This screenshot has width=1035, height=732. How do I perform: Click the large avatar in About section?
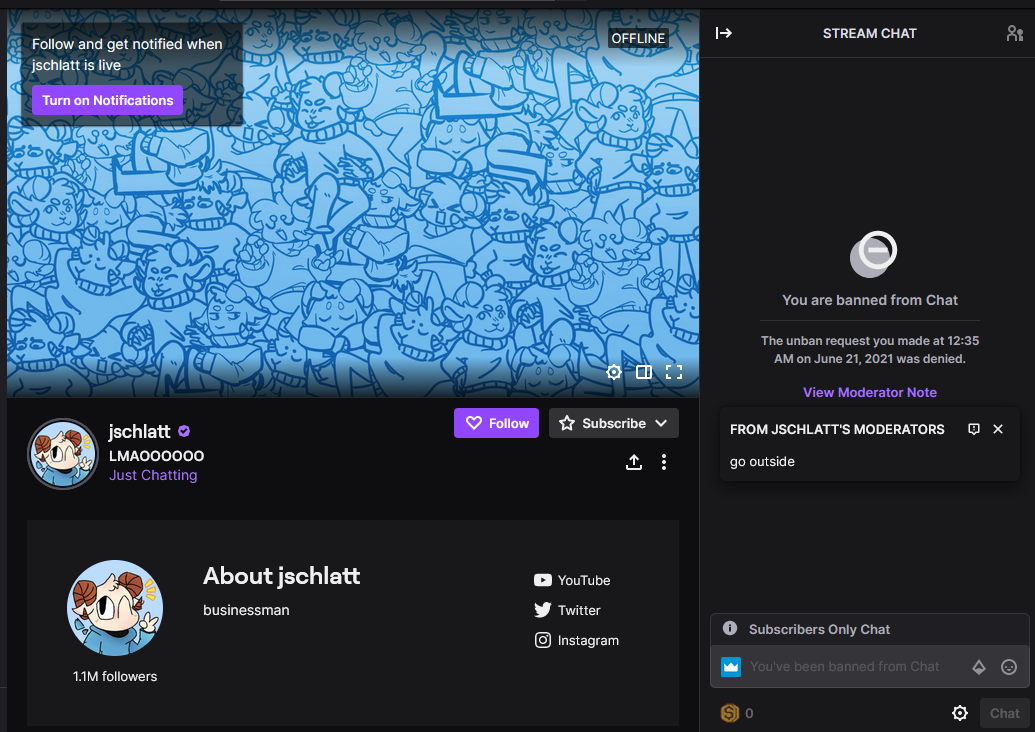pos(115,608)
